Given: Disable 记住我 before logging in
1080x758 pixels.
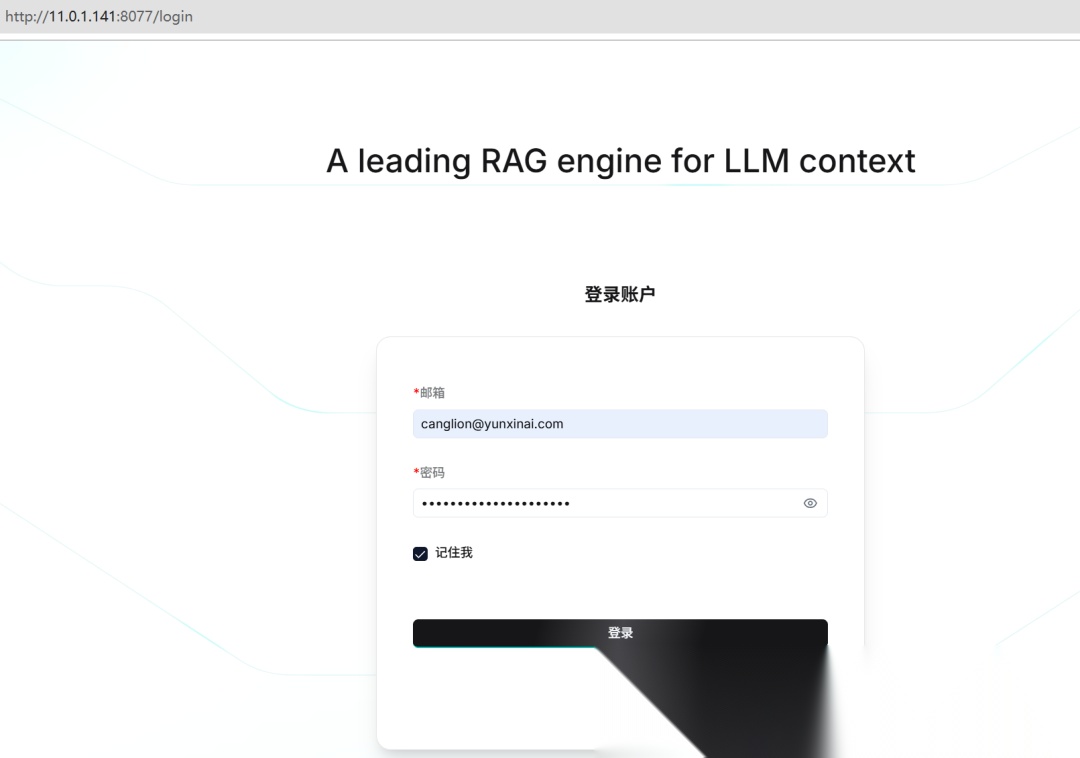Looking at the screenshot, I should click(420, 553).
